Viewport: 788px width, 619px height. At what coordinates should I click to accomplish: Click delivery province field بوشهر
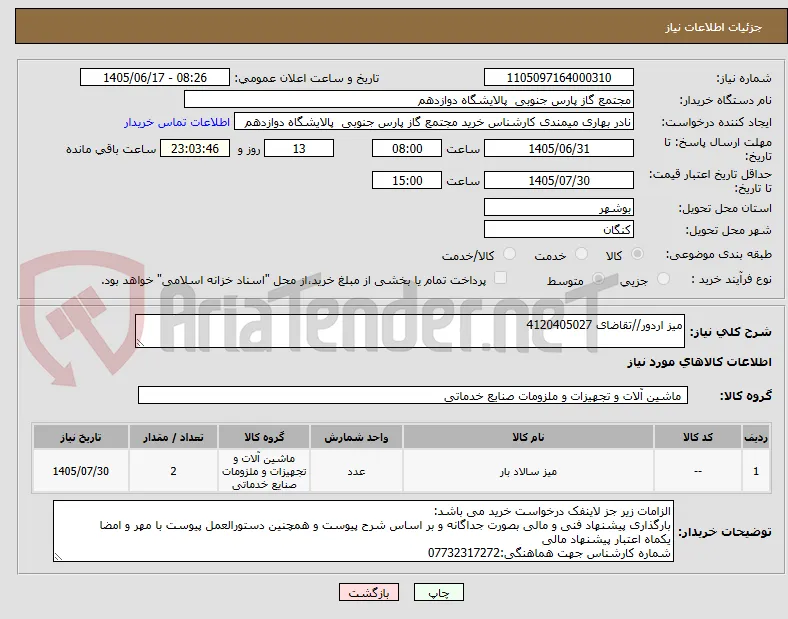(x=559, y=208)
